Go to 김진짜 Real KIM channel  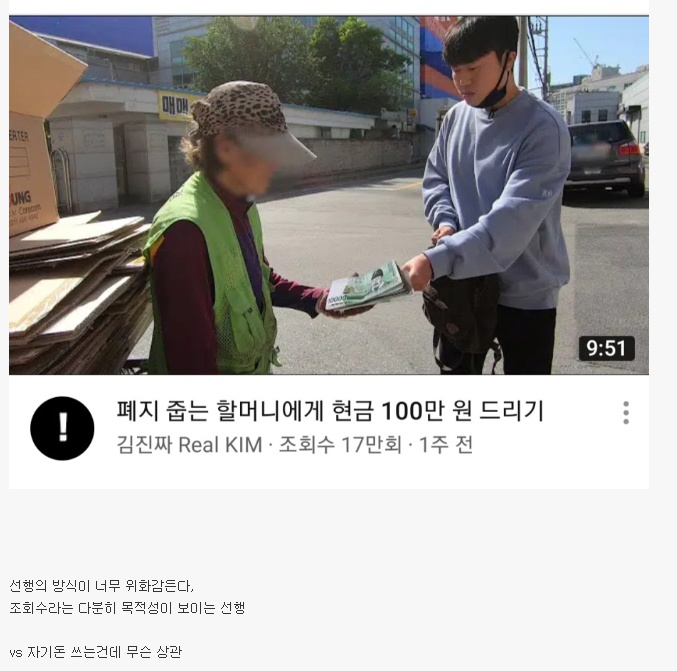coord(190,444)
